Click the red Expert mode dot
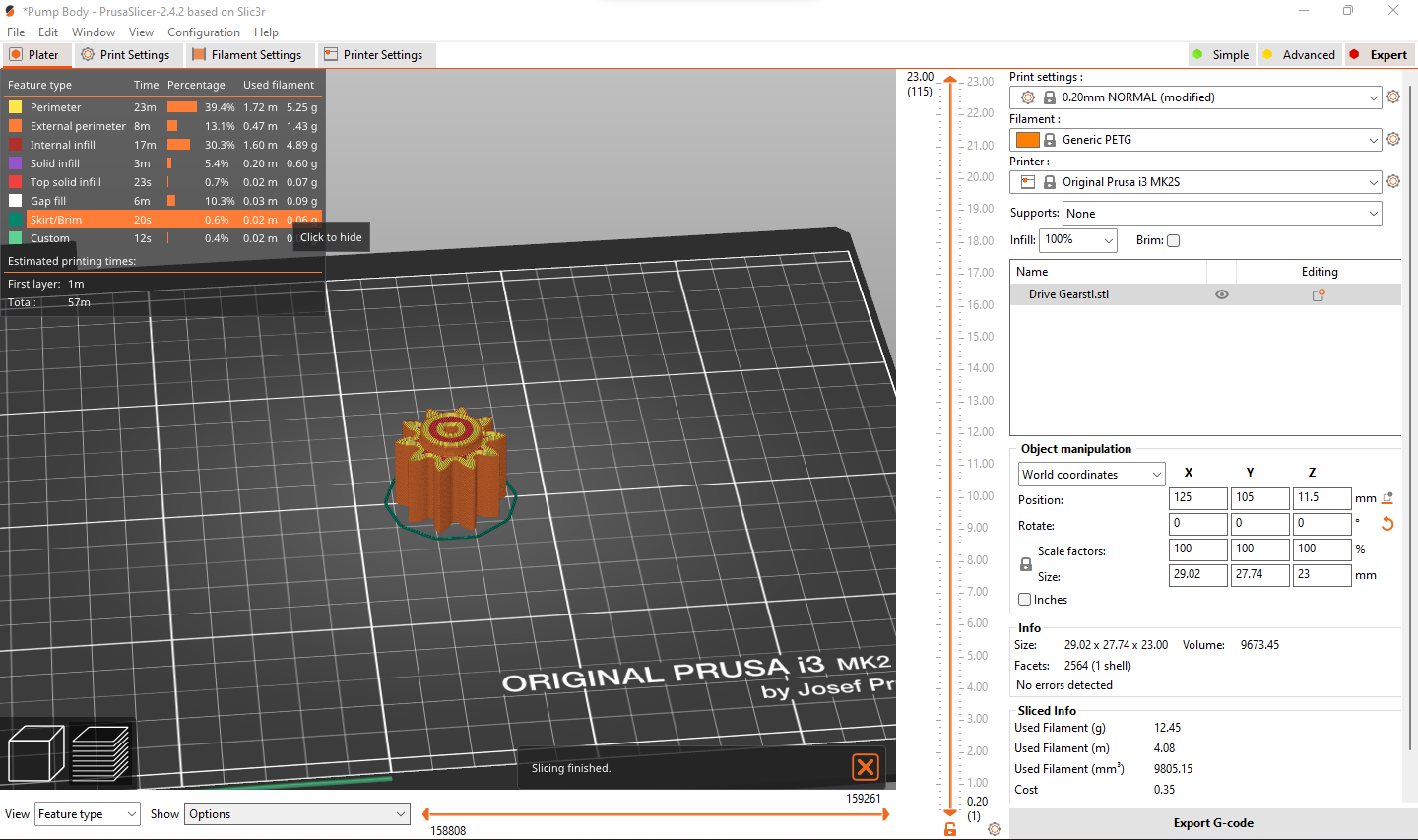 tap(1354, 55)
